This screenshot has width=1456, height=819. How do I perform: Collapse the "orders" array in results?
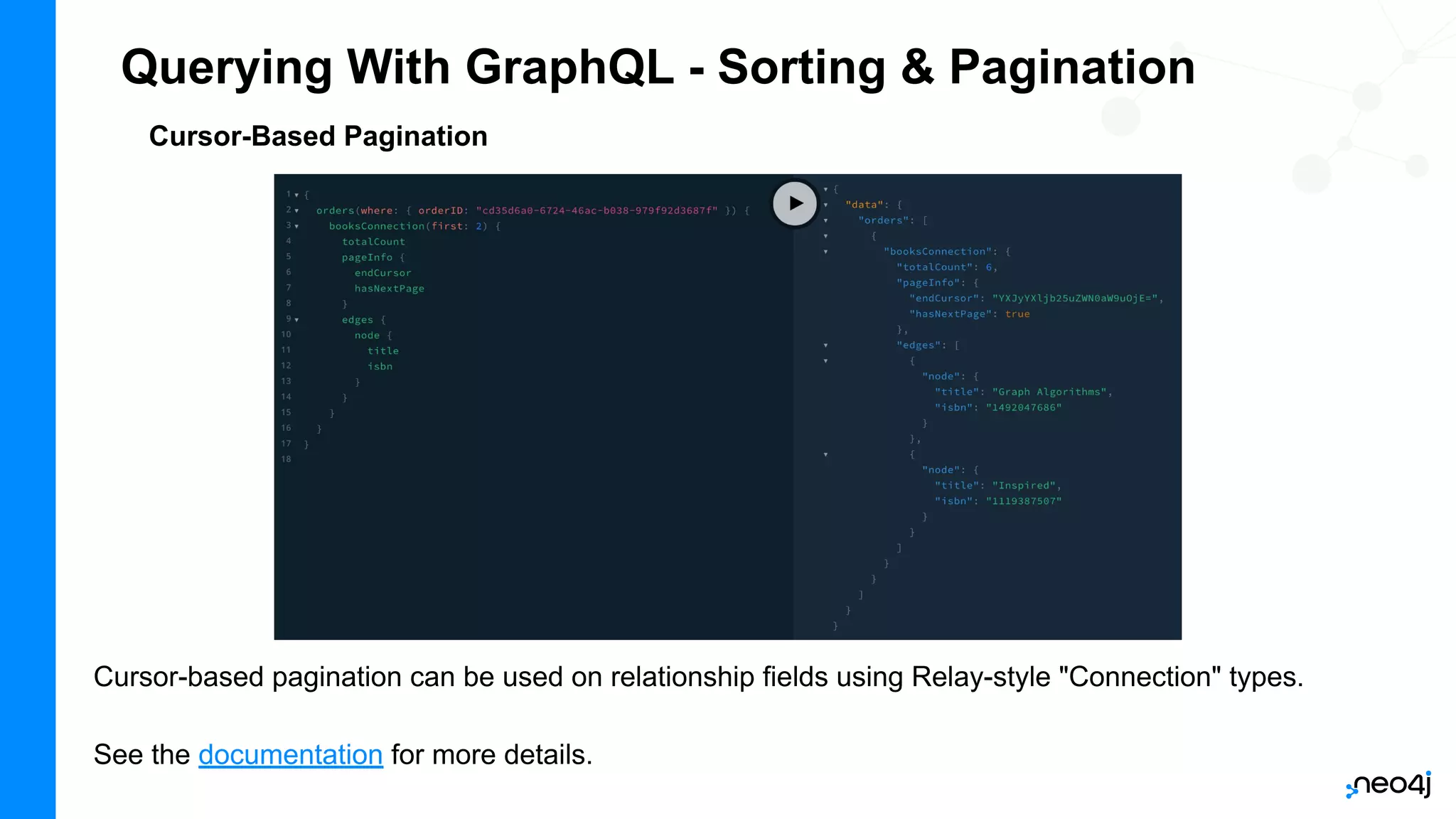tap(825, 220)
